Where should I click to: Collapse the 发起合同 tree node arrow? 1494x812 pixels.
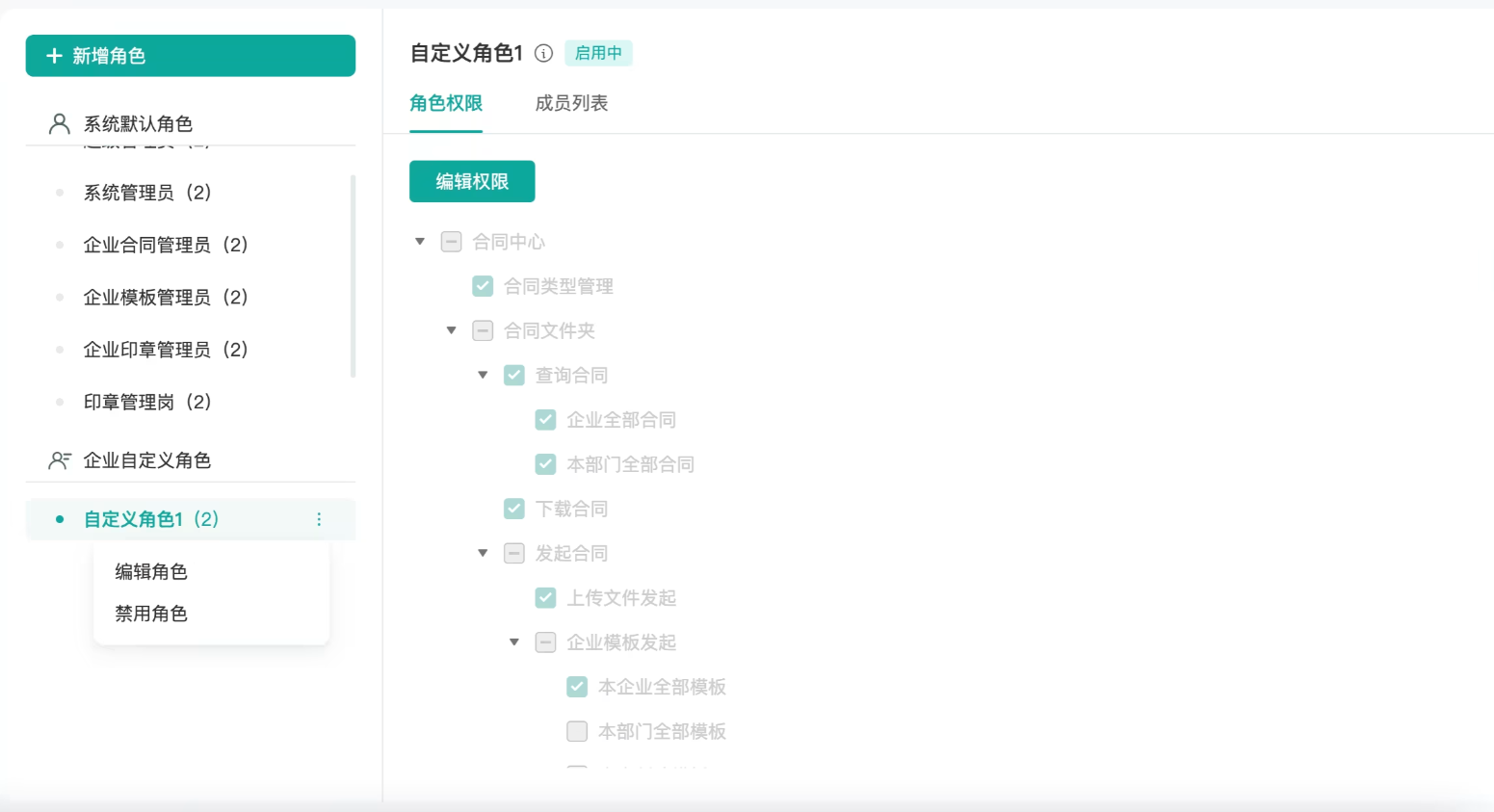[x=483, y=553]
